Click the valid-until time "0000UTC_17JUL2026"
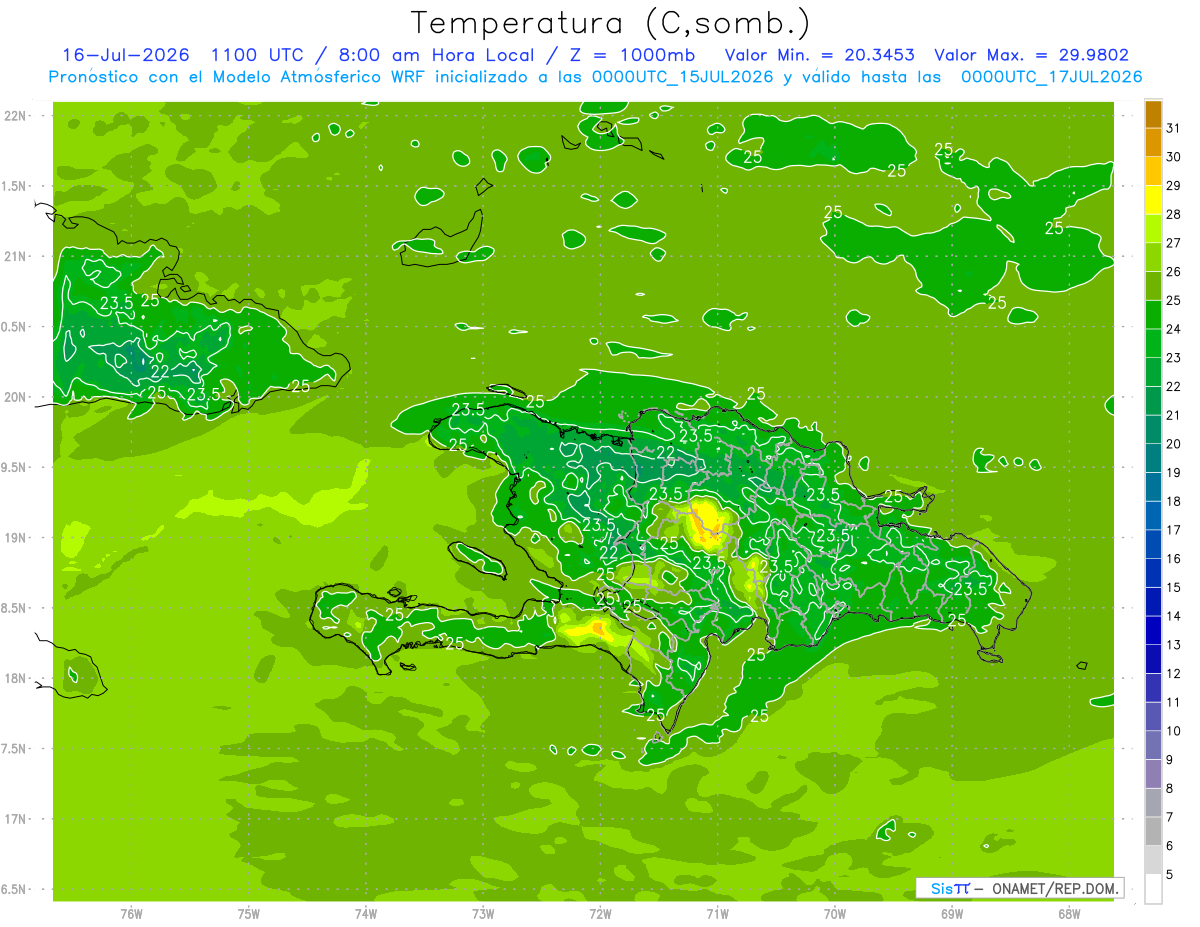1200x927 pixels. coord(1051,77)
